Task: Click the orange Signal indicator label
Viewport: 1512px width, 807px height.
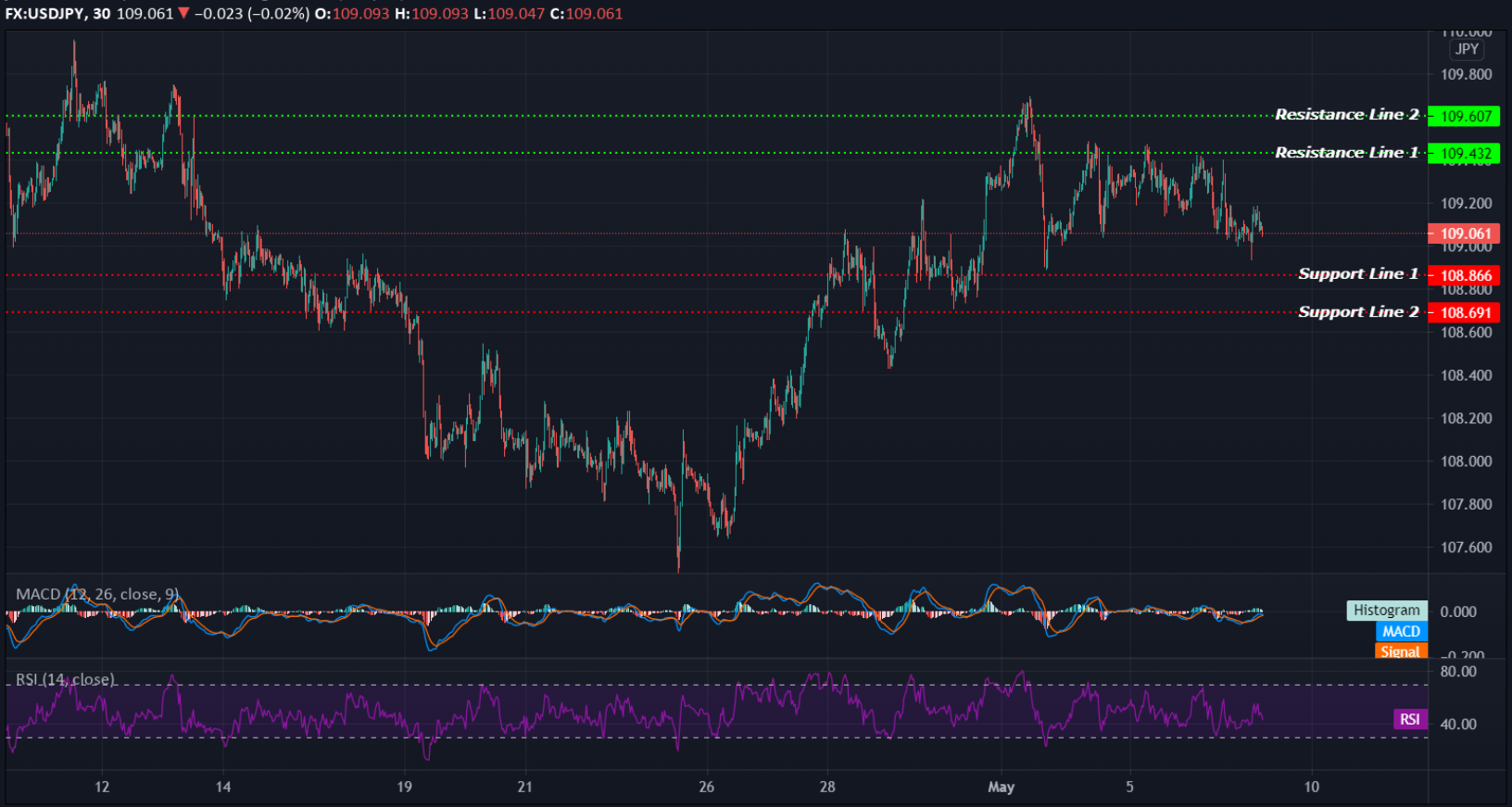Action: 1401,651
